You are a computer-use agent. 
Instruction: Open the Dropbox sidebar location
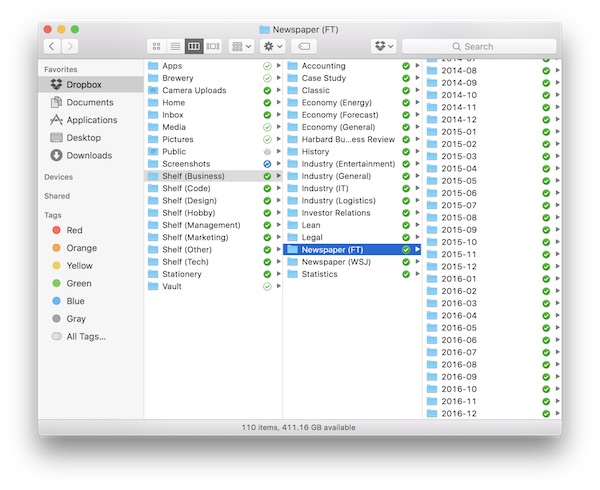(x=82, y=85)
